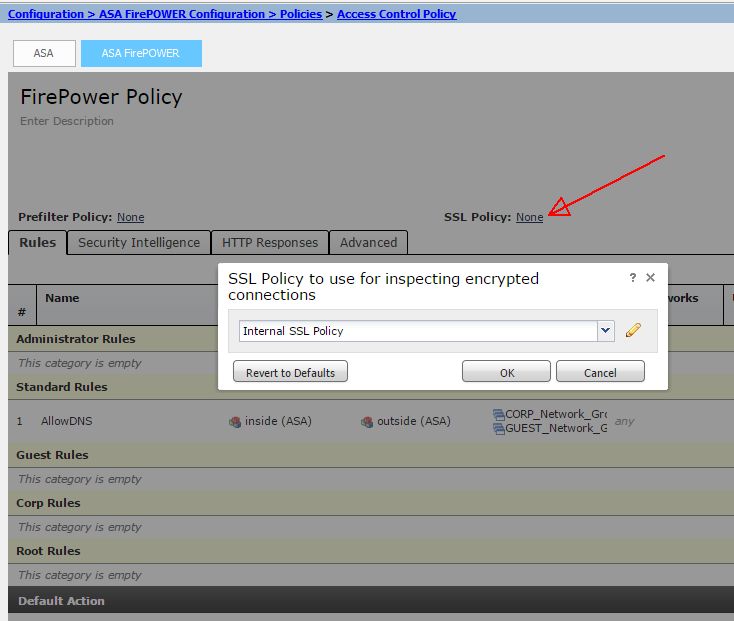
Task: Click 'This category is empty' under Administrator Rules
Action: [x=80, y=363]
